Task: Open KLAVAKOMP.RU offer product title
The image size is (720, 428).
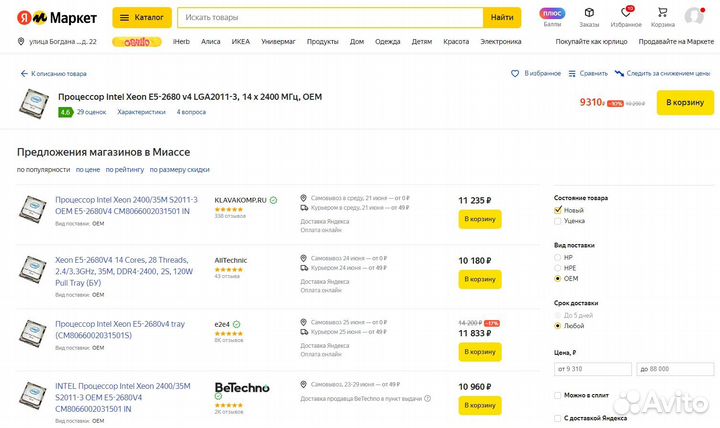Action: (x=126, y=205)
